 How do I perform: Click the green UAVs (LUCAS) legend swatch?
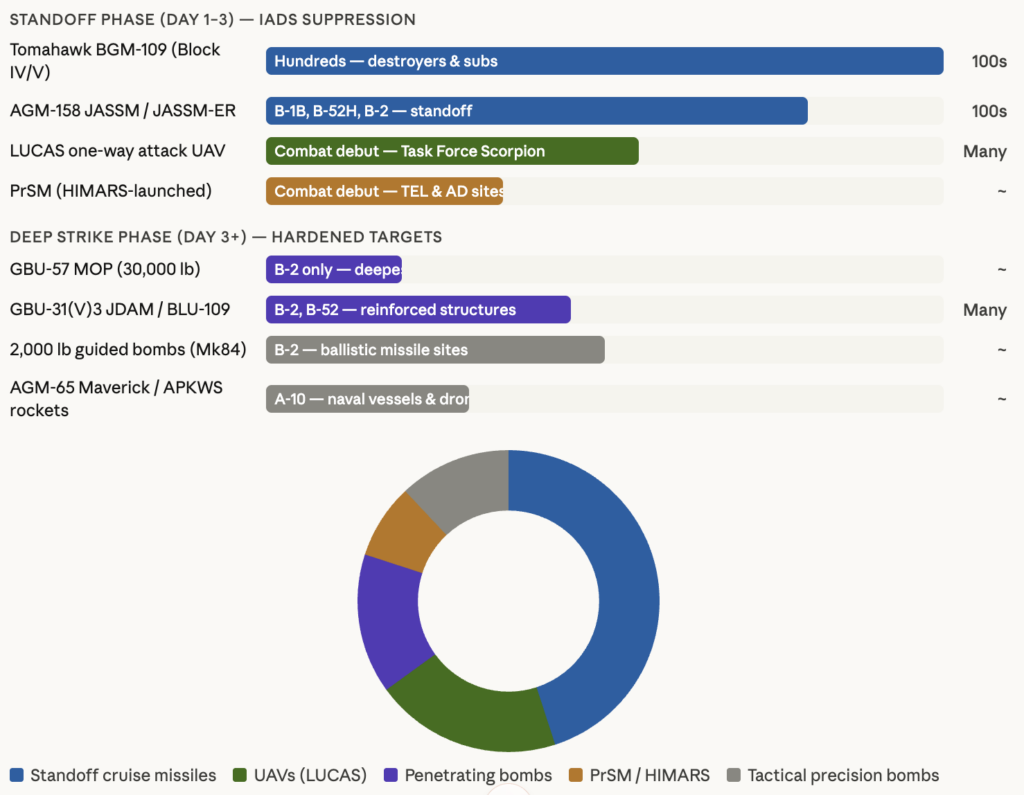coord(240,775)
